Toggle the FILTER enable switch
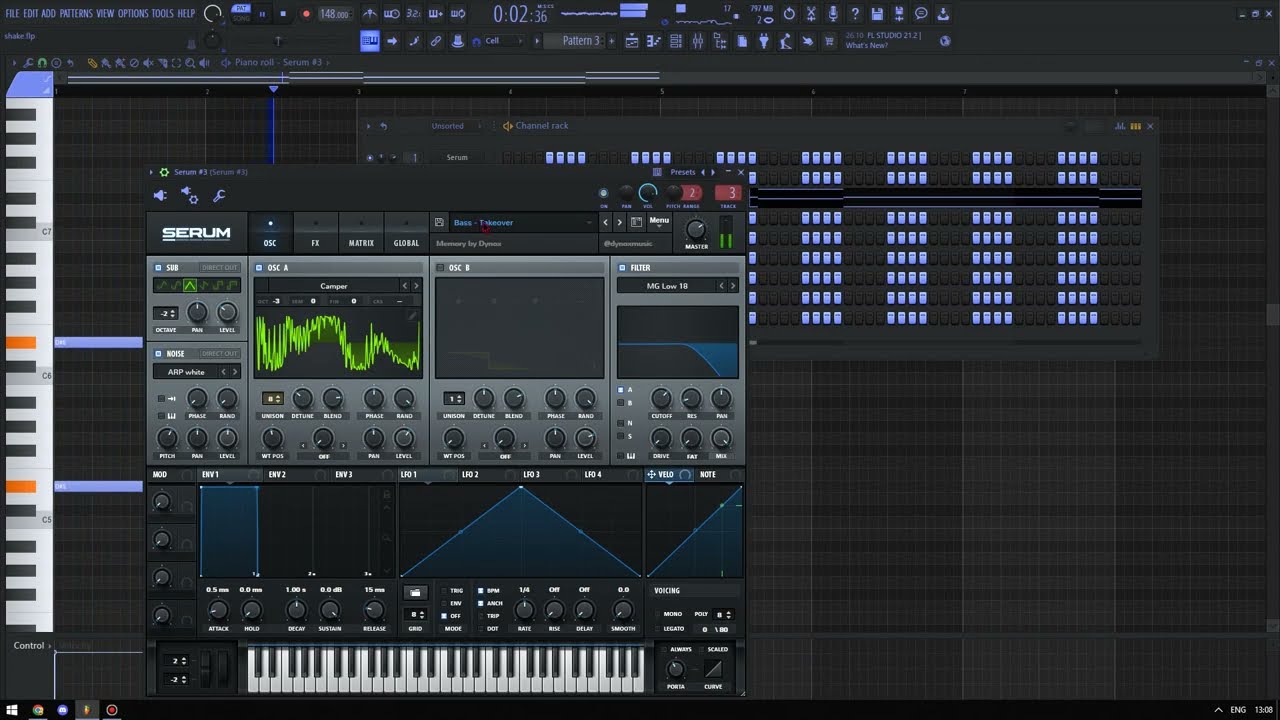 622,268
